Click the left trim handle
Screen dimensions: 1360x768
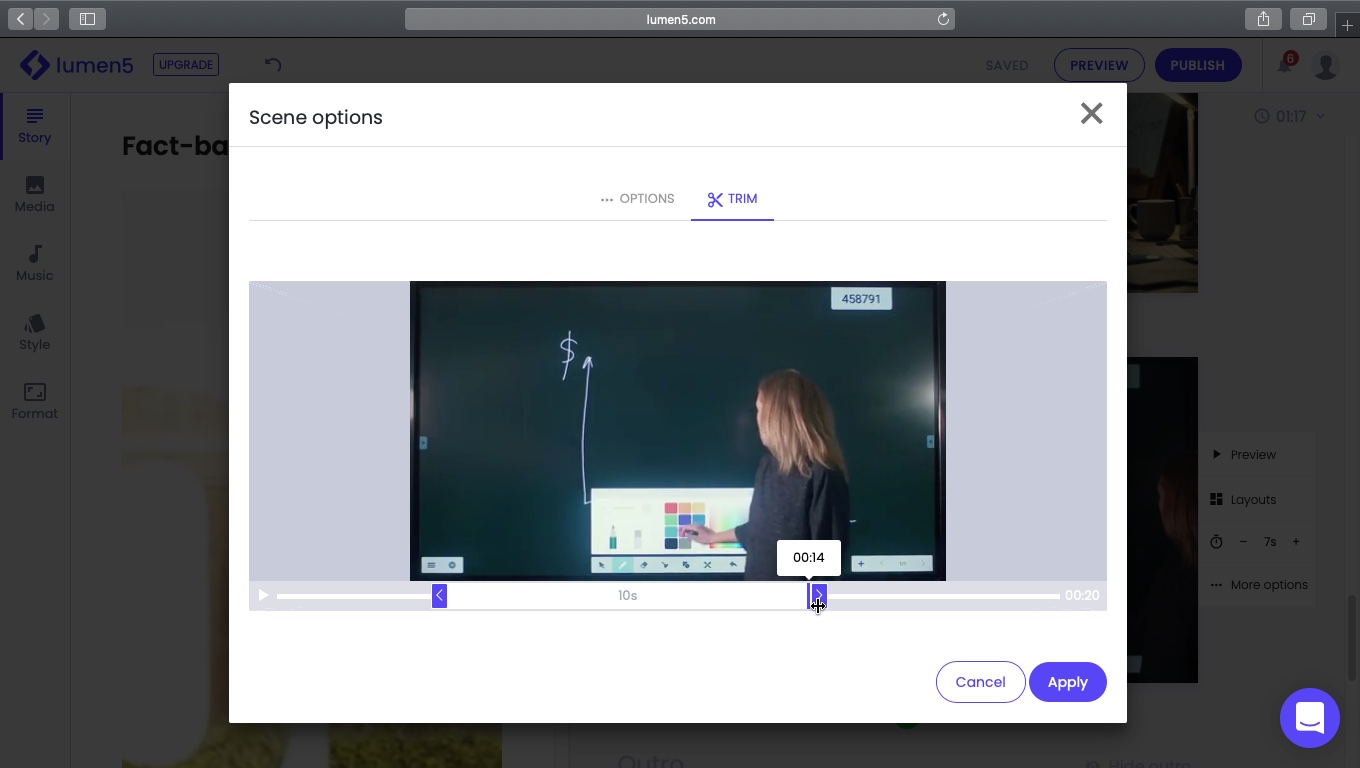coord(439,596)
